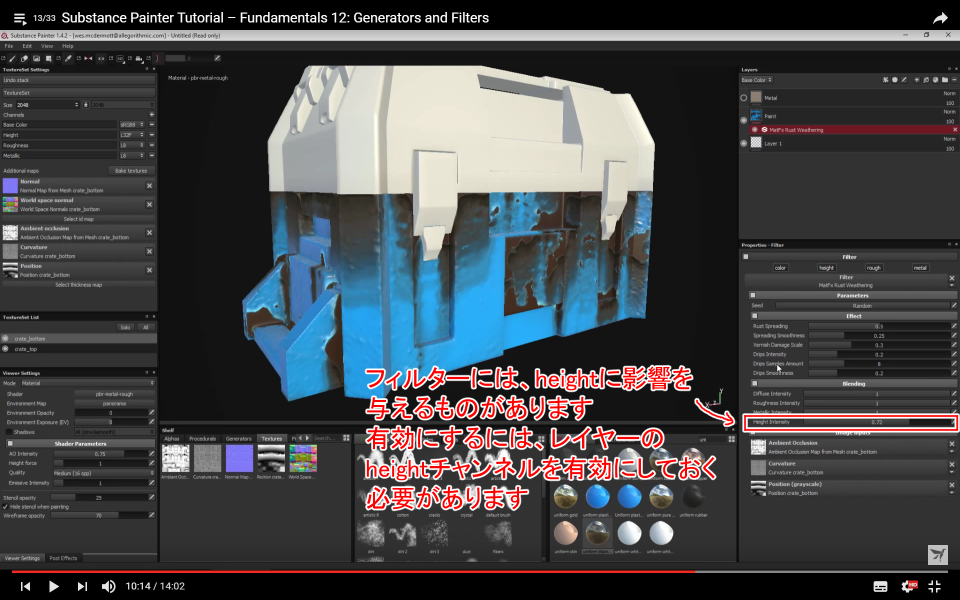Click Bake textures button
The height and width of the screenshot is (600, 960).
coord(131,171)
